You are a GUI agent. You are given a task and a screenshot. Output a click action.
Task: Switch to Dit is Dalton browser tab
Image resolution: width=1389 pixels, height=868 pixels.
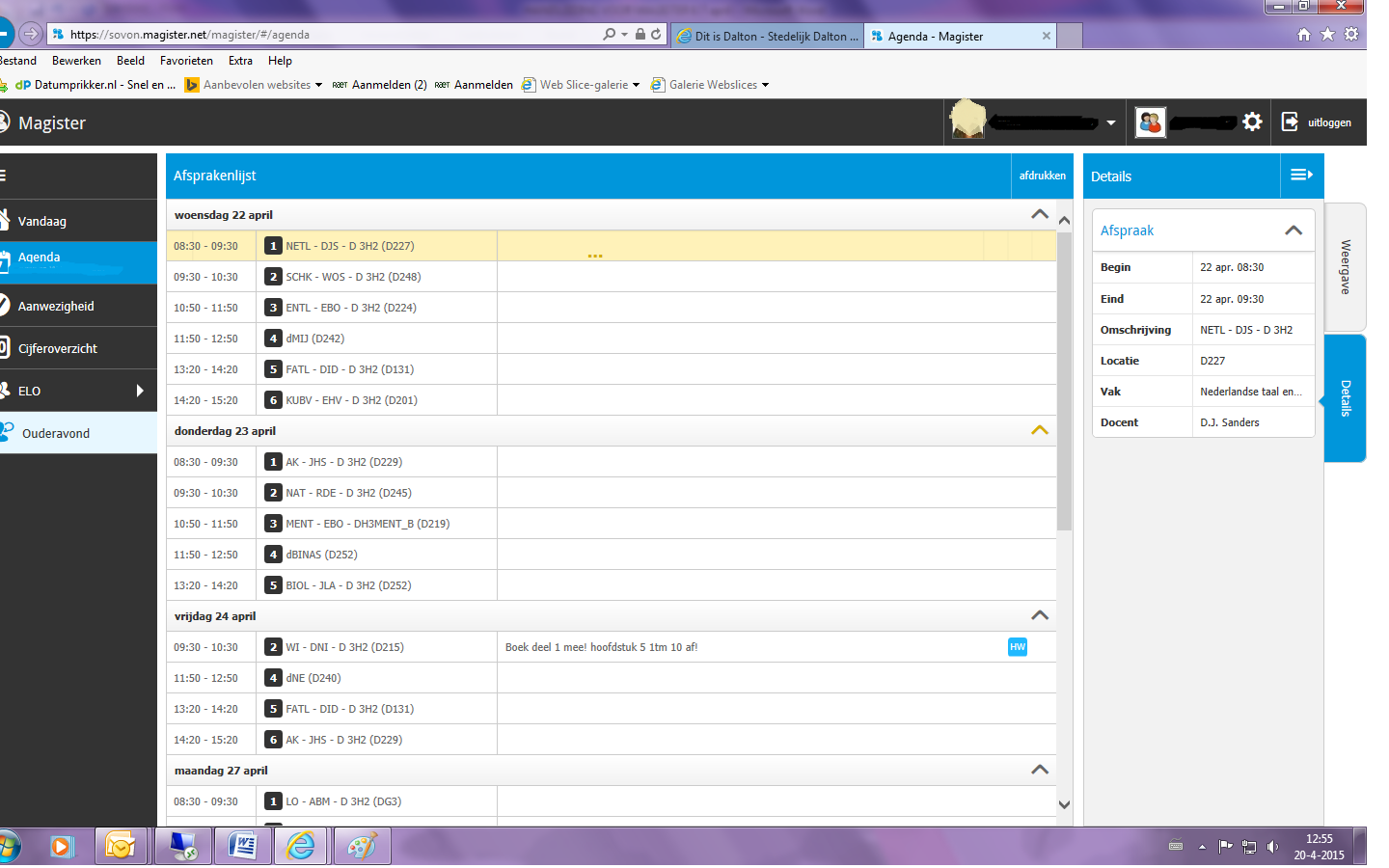767,36
